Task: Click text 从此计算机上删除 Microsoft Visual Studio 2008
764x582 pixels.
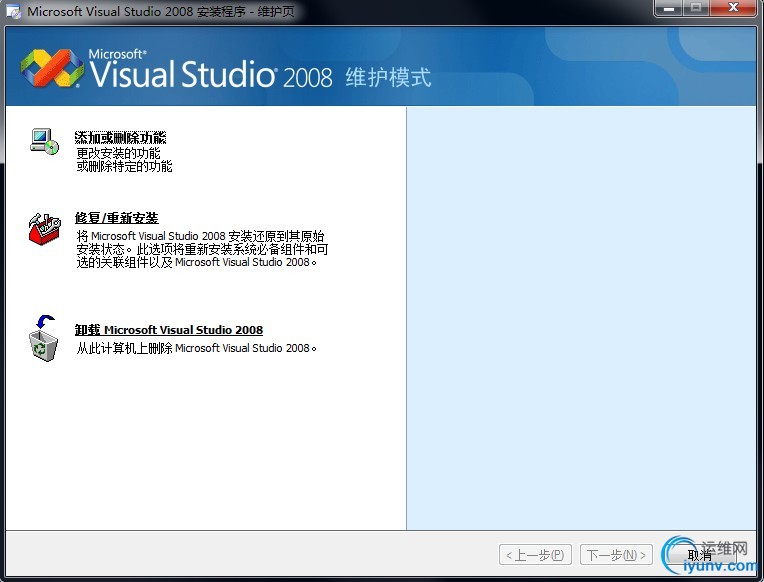Action: (196, 348)
